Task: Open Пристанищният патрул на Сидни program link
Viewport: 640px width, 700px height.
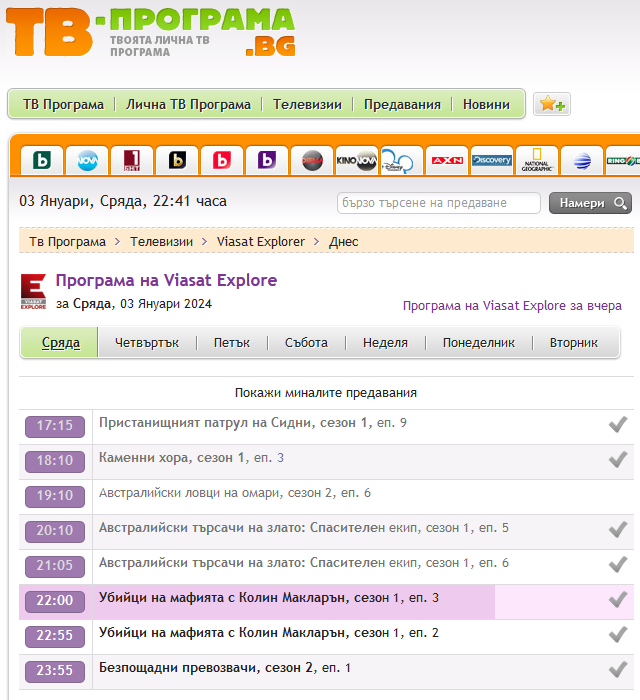Action: pyautogui.click(x=253, y=422)
